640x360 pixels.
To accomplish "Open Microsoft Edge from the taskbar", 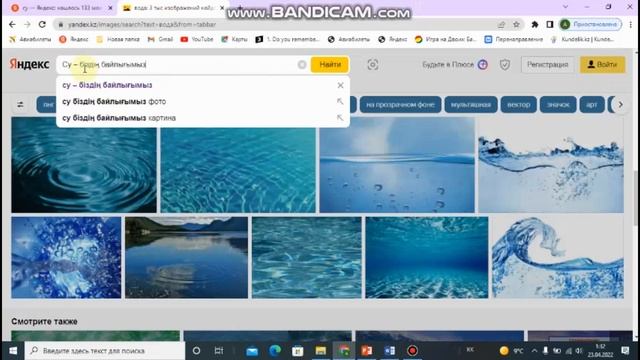I will pyautogui.click(x=275, y=351).
